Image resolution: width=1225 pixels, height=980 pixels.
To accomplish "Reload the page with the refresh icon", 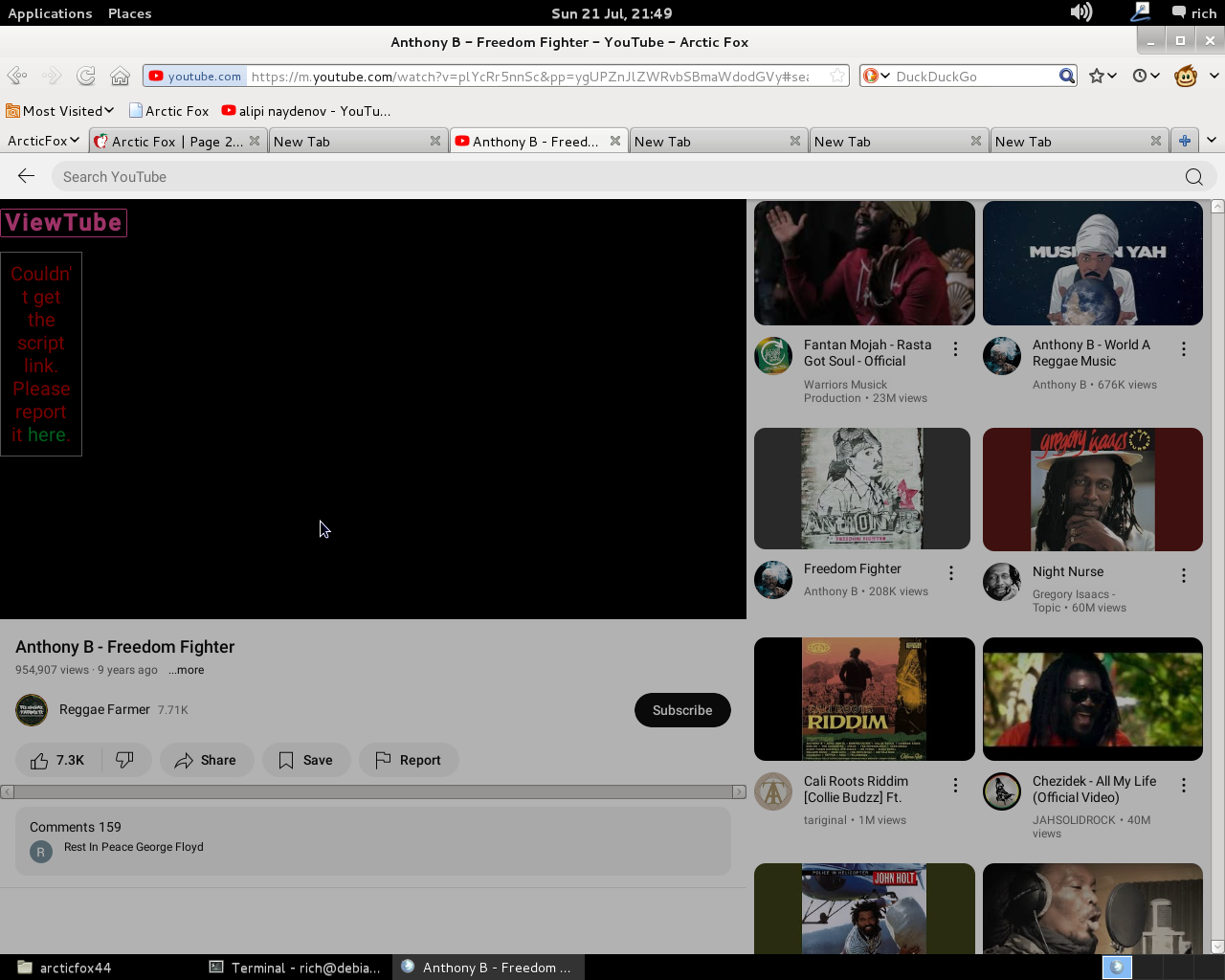I will click(86, 76).
